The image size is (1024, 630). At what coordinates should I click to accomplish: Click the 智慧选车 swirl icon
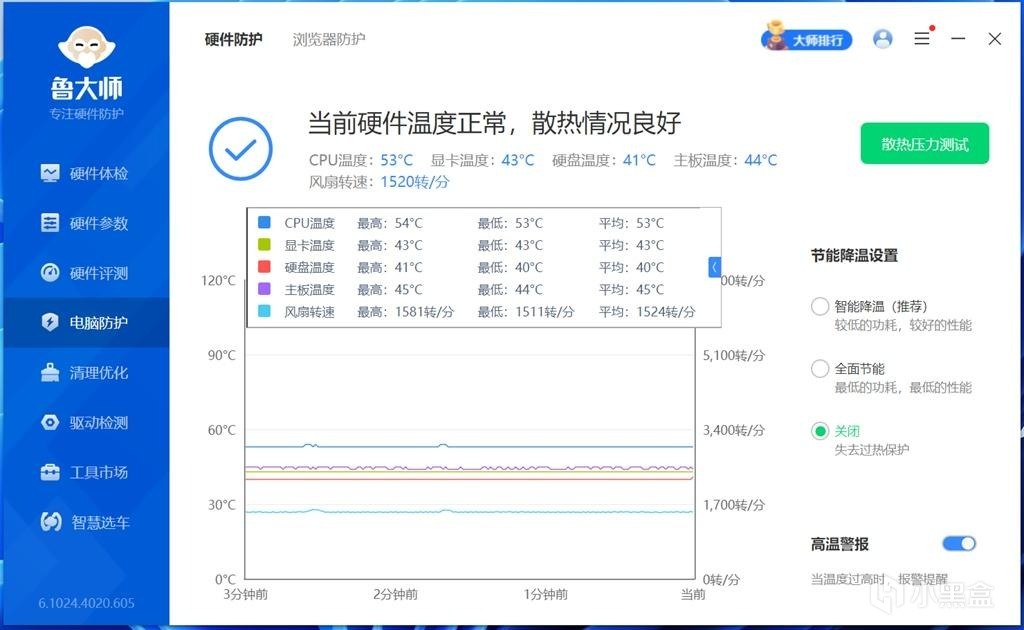pos(50,522)
